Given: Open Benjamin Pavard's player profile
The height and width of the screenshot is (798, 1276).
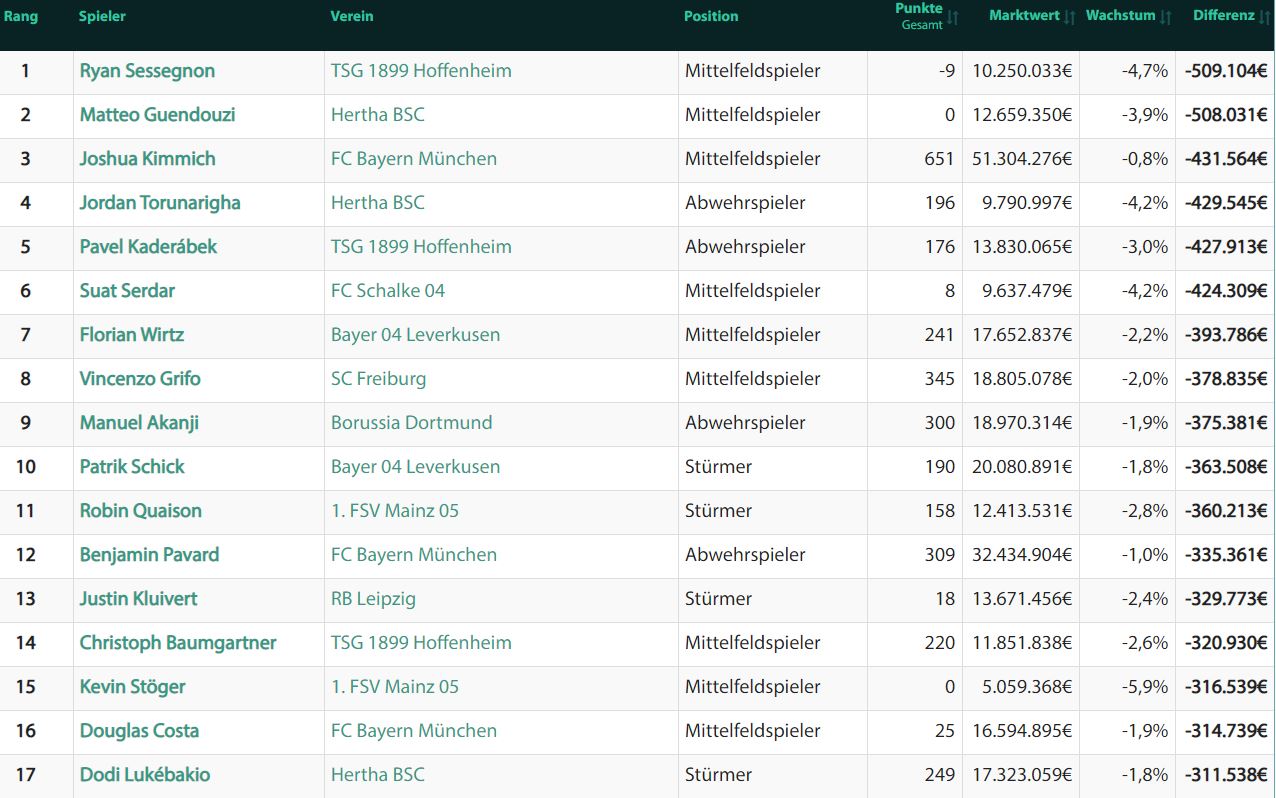Looking at the screenshot, I should pyautogui.click(x=149, y=555).
